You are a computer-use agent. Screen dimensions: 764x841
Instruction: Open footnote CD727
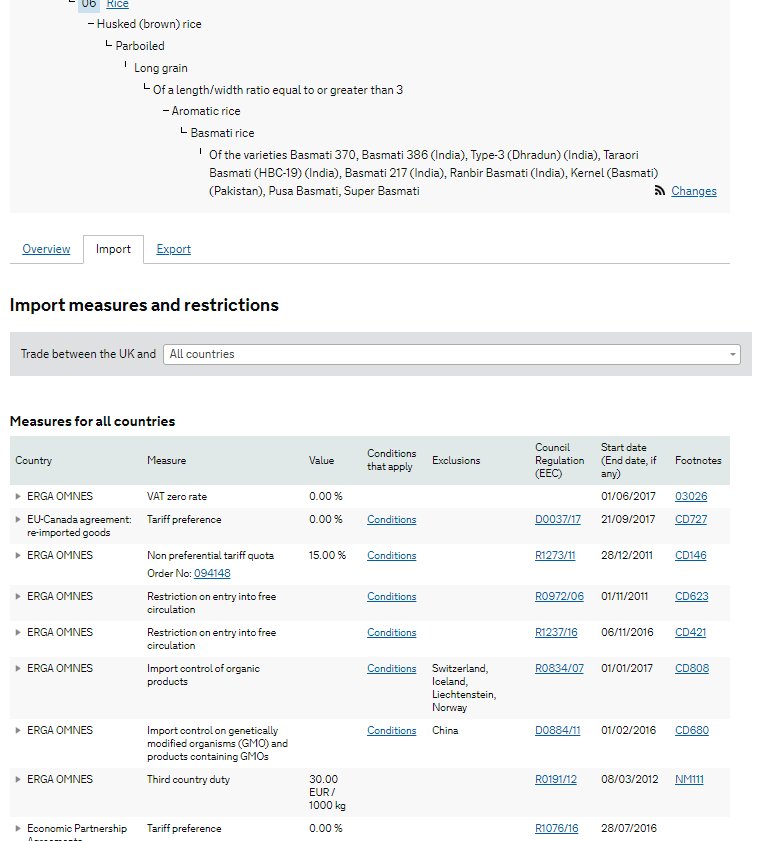click(691, 519)
